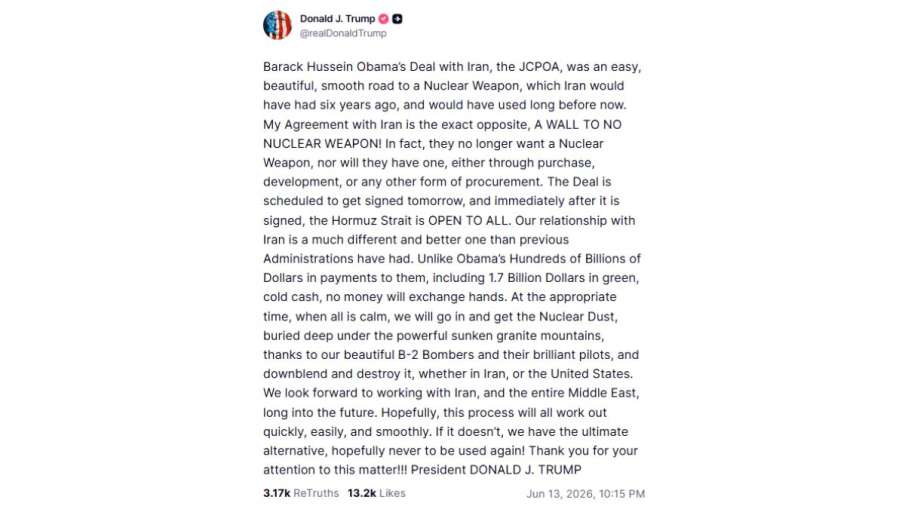This screenshot has width=905, height=509.
Task: Click the words Nuclear Dust
Action: click(578, 317)
